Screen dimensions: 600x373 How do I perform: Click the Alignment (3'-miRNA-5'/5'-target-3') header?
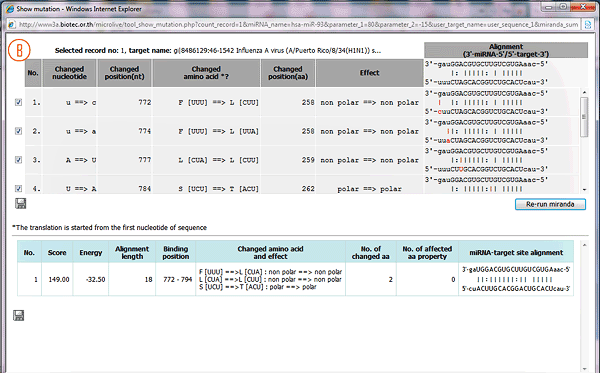point(506,50)
